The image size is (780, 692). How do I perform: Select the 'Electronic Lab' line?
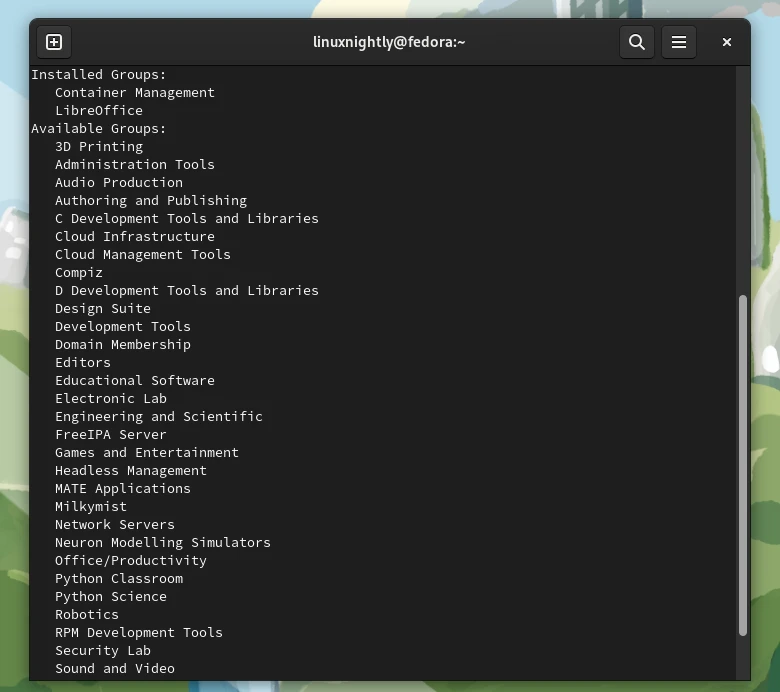[111, 398]
